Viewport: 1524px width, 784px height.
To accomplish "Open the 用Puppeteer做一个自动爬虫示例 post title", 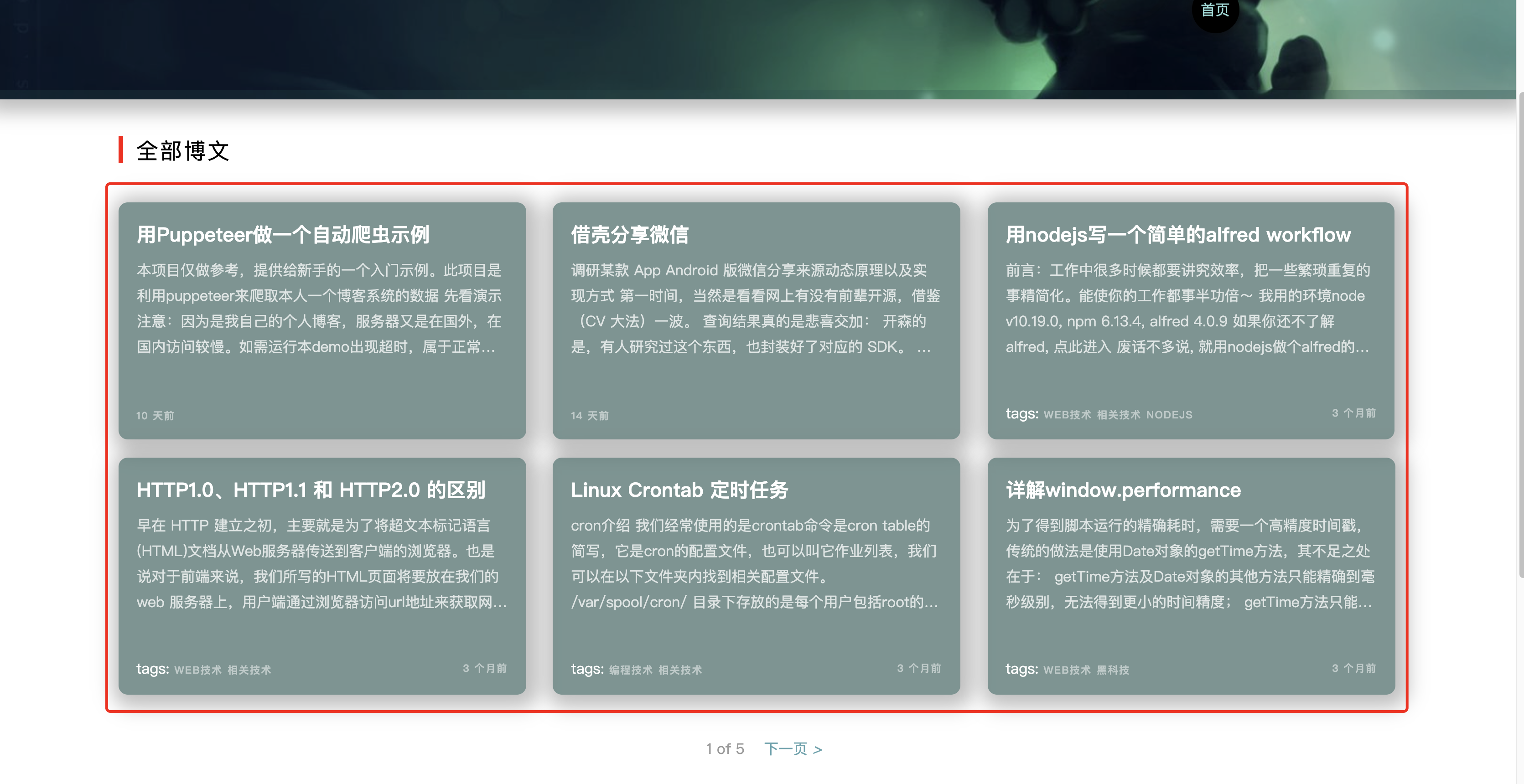I will coord(283,235).
